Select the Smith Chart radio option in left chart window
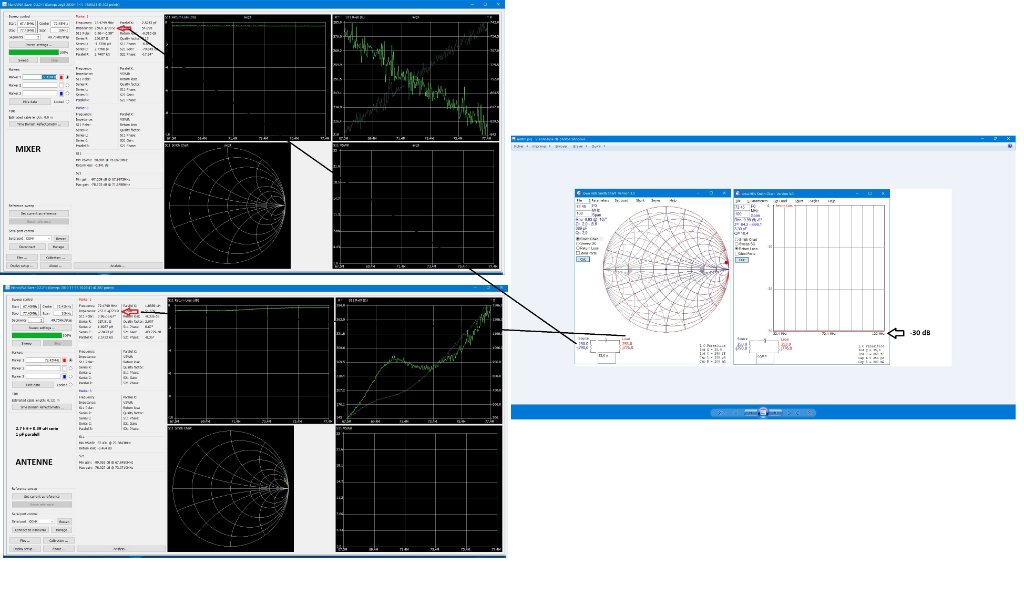Viewport: 1024px width, 595px height. click(x=578, y=239)
